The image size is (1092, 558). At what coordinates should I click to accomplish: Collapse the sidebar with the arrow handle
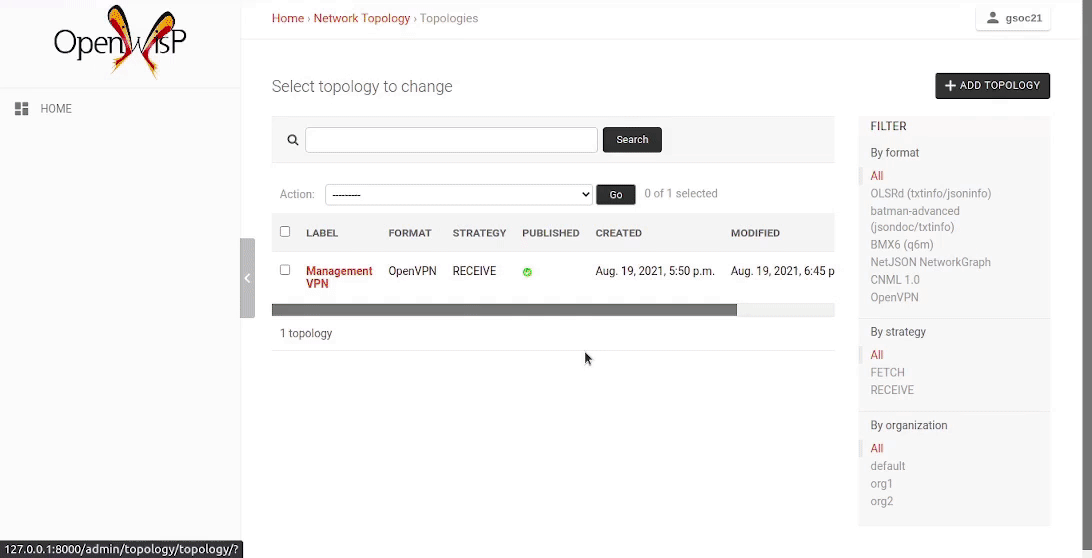[x=247, y=278]
